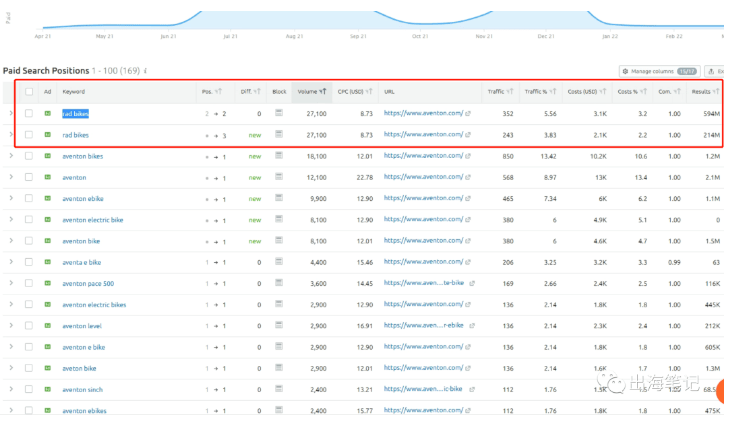Click the Block icon in aventon ebike row
Viewport: 732px width, 422px height.
(x=279, y=198)
